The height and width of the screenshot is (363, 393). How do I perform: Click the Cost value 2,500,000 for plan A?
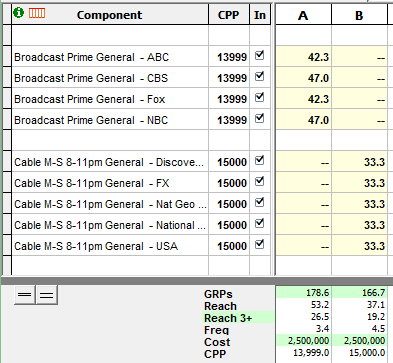pyautogui.click(x=309, y=341)
